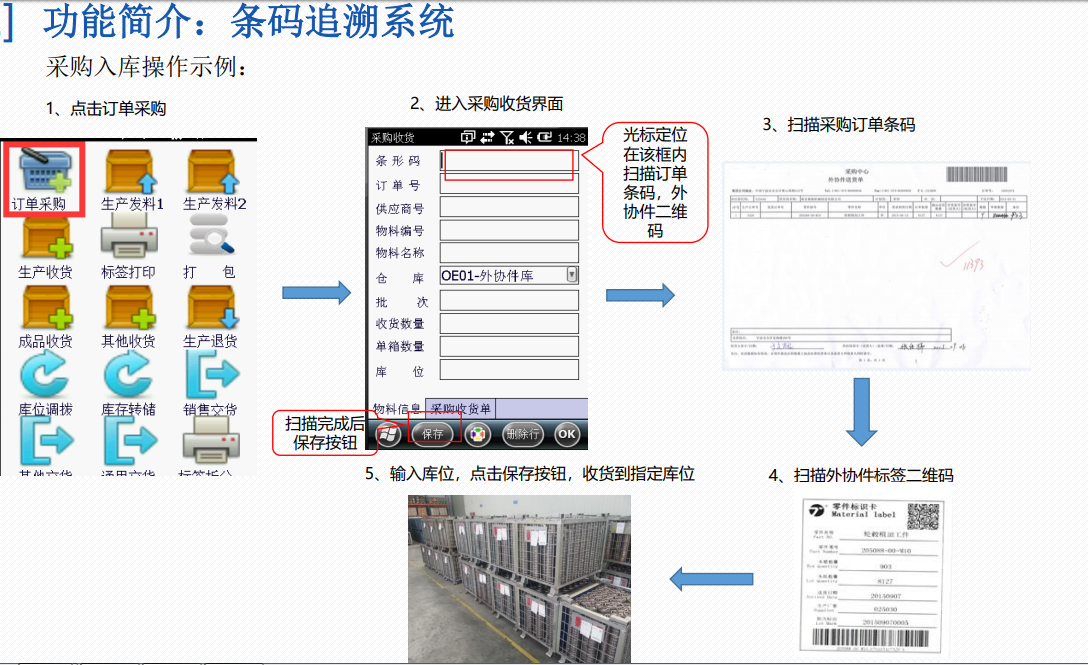Open the 通用交货 exit arrow icon

click(130, 441)
